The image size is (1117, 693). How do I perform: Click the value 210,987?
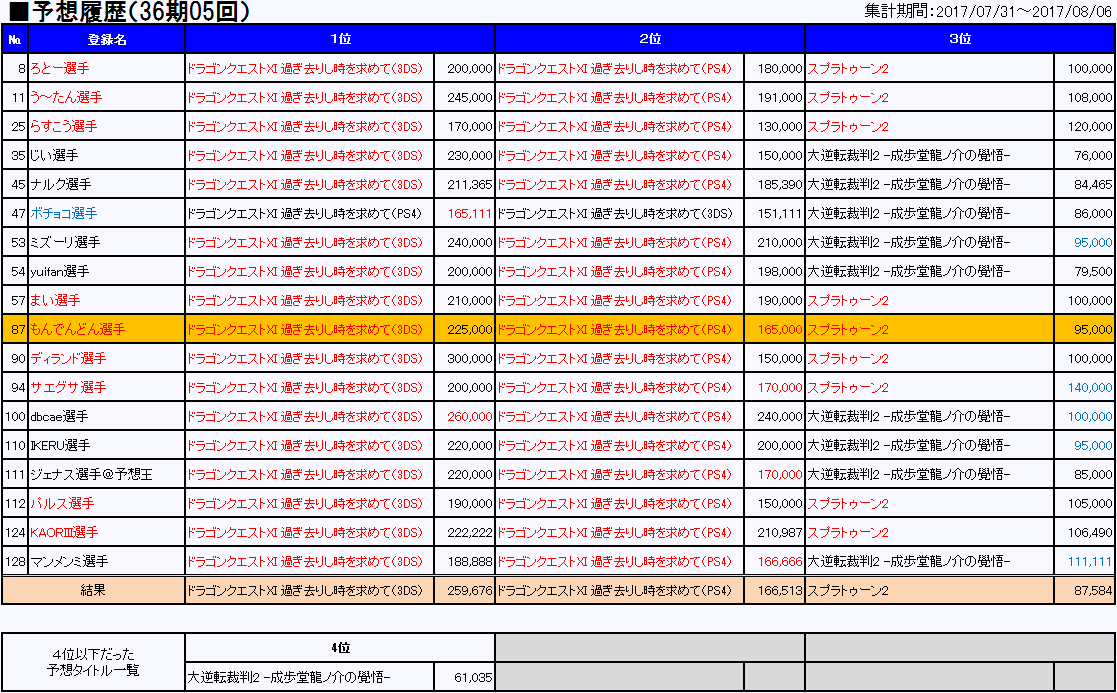pyautogui.click(x=780, y=533)
